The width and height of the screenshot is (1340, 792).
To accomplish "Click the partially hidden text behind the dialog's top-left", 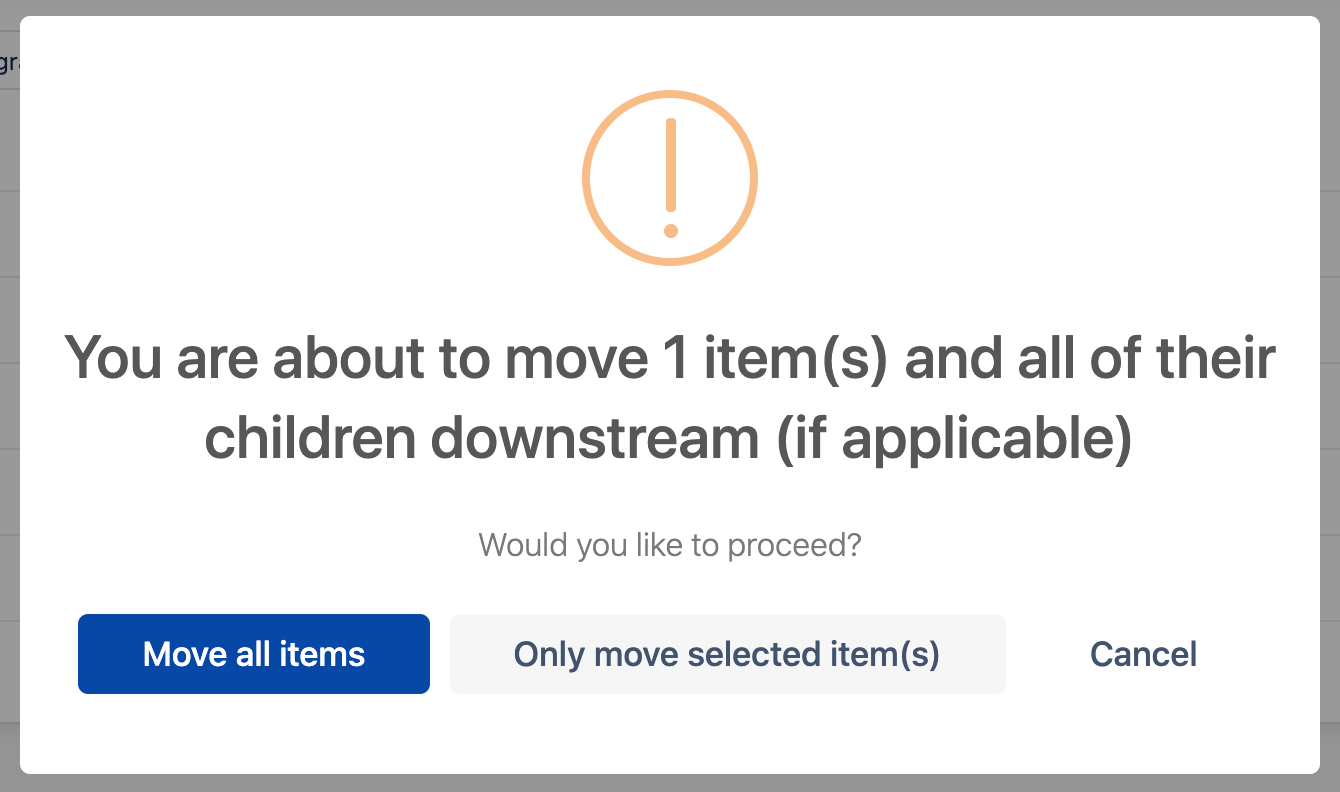I will coord(9,64).
